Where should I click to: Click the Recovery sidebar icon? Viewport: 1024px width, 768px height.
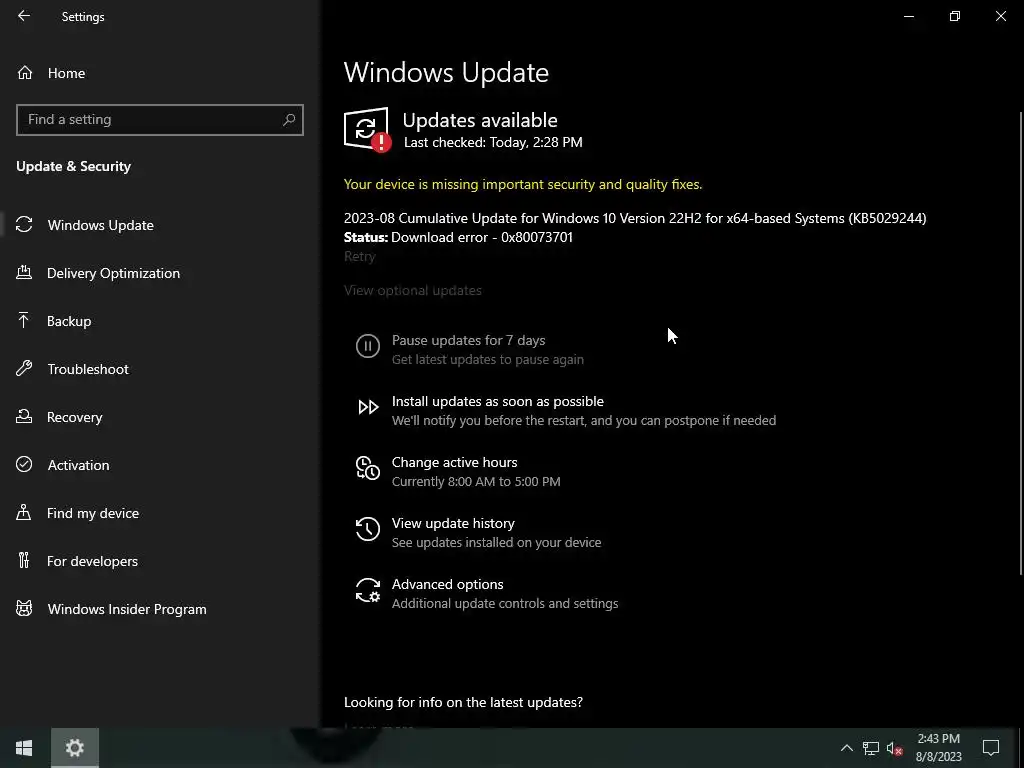24,417
